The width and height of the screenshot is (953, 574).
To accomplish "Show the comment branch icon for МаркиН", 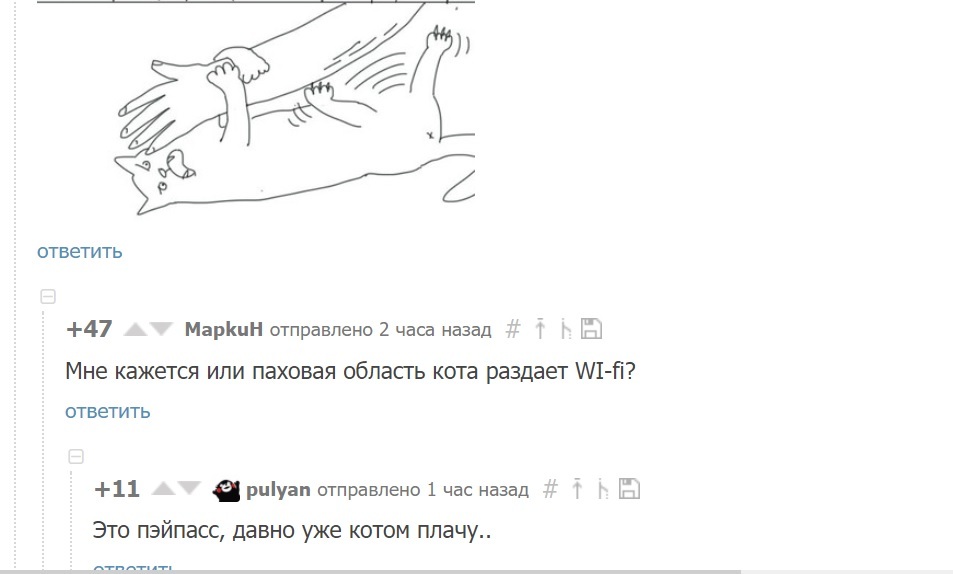I will 565,329.
